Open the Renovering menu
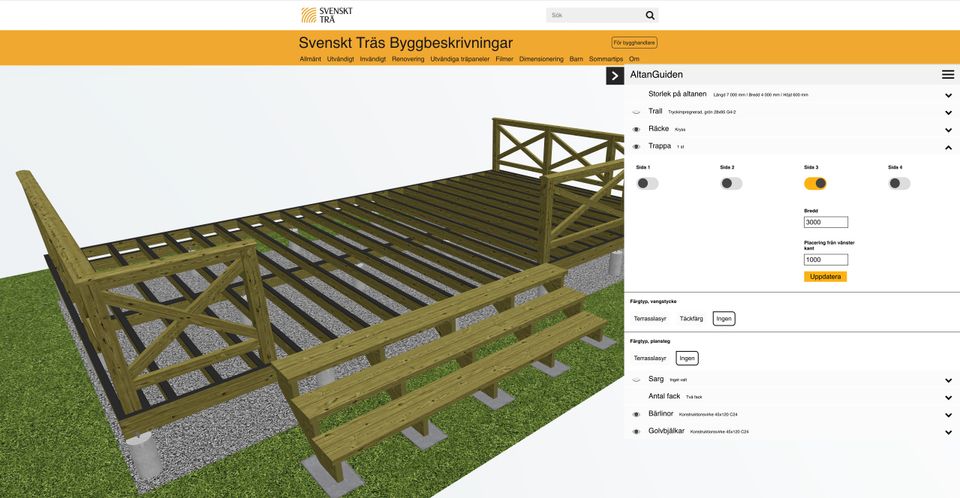 click(x=408, y=59)
